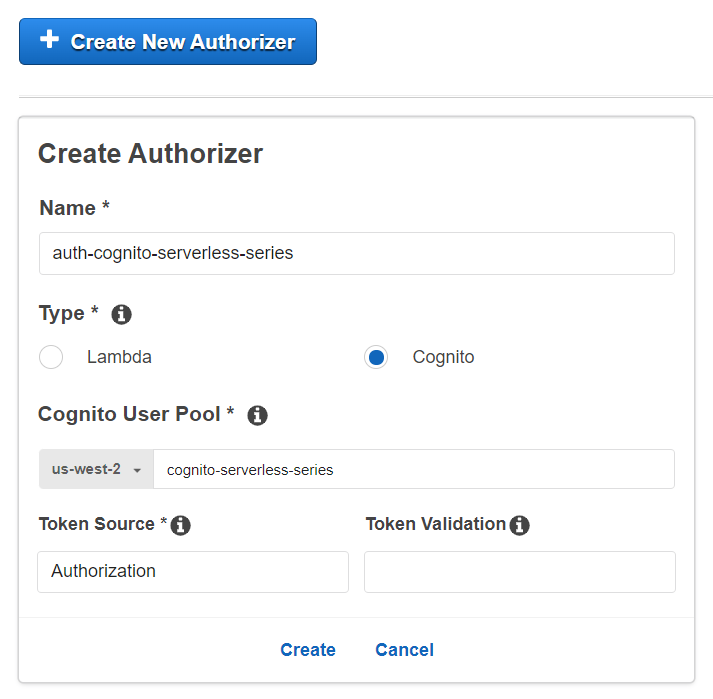
Task: Click the Token Validation info icon
Action: click(519, 525)
